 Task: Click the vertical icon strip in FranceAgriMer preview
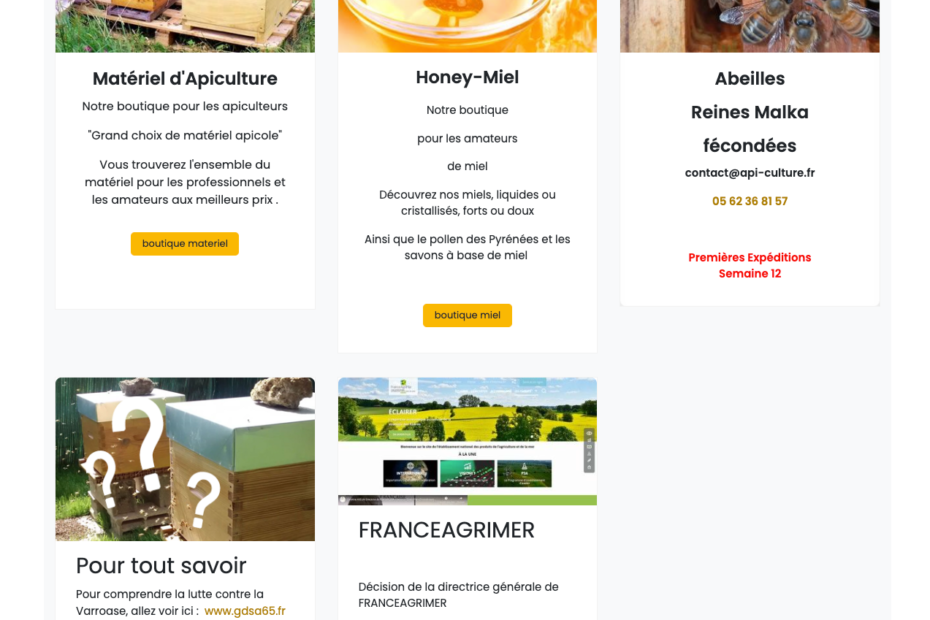click(x=589, y=450)
